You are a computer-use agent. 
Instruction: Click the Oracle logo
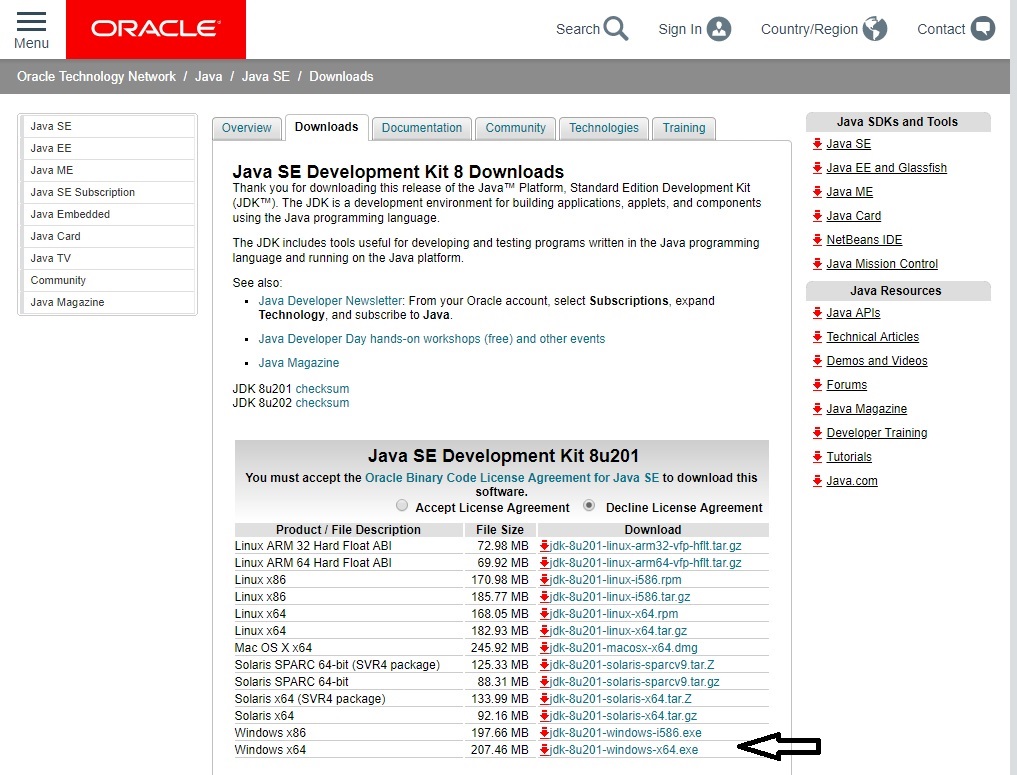tap(156, 29)
